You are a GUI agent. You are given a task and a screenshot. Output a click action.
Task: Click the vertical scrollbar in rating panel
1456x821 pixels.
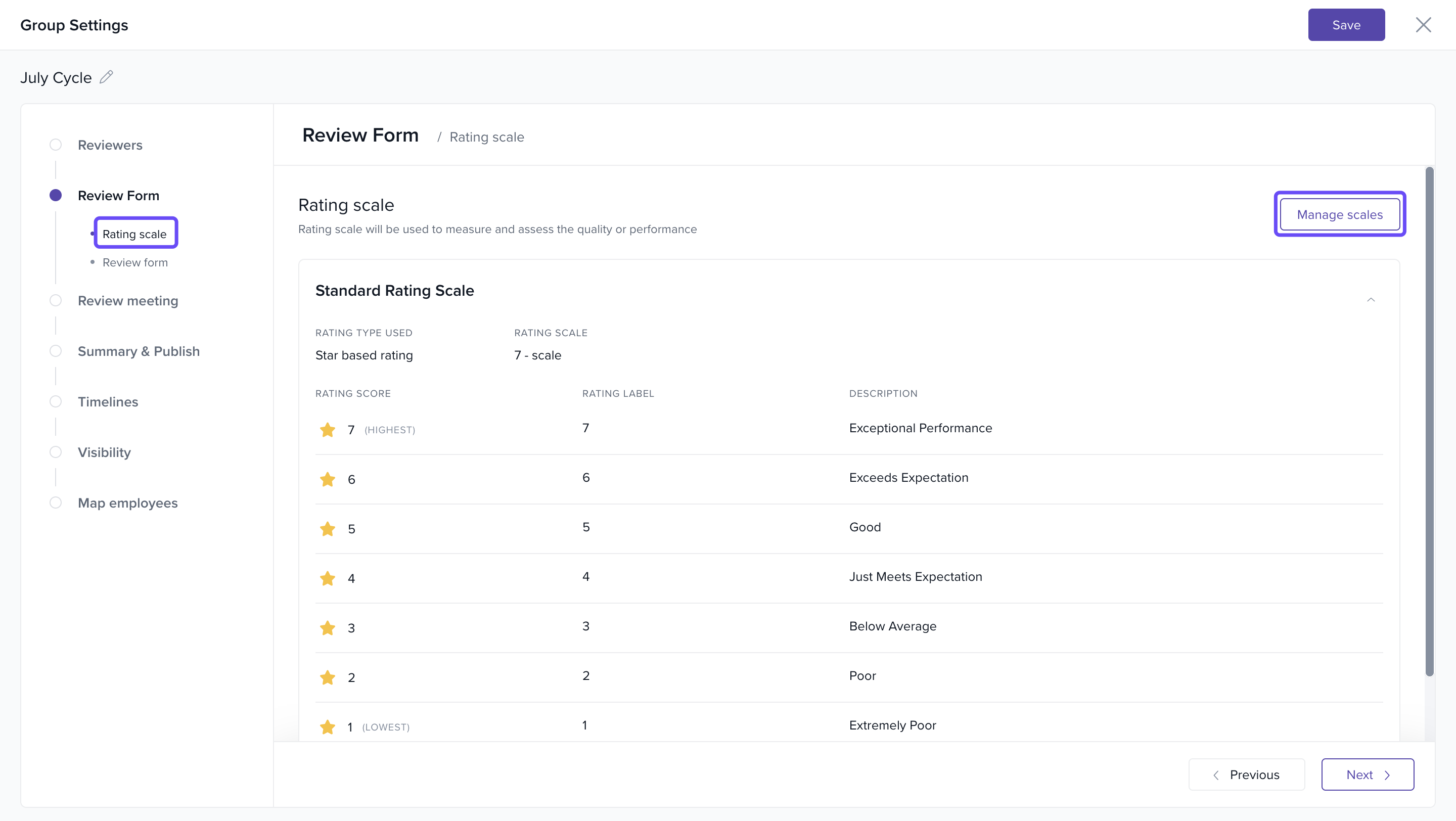point(1429,421)
